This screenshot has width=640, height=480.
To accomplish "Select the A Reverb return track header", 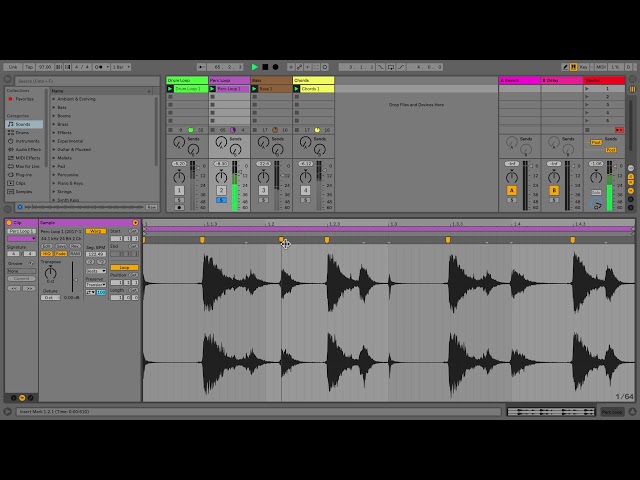I will (520, 80).
